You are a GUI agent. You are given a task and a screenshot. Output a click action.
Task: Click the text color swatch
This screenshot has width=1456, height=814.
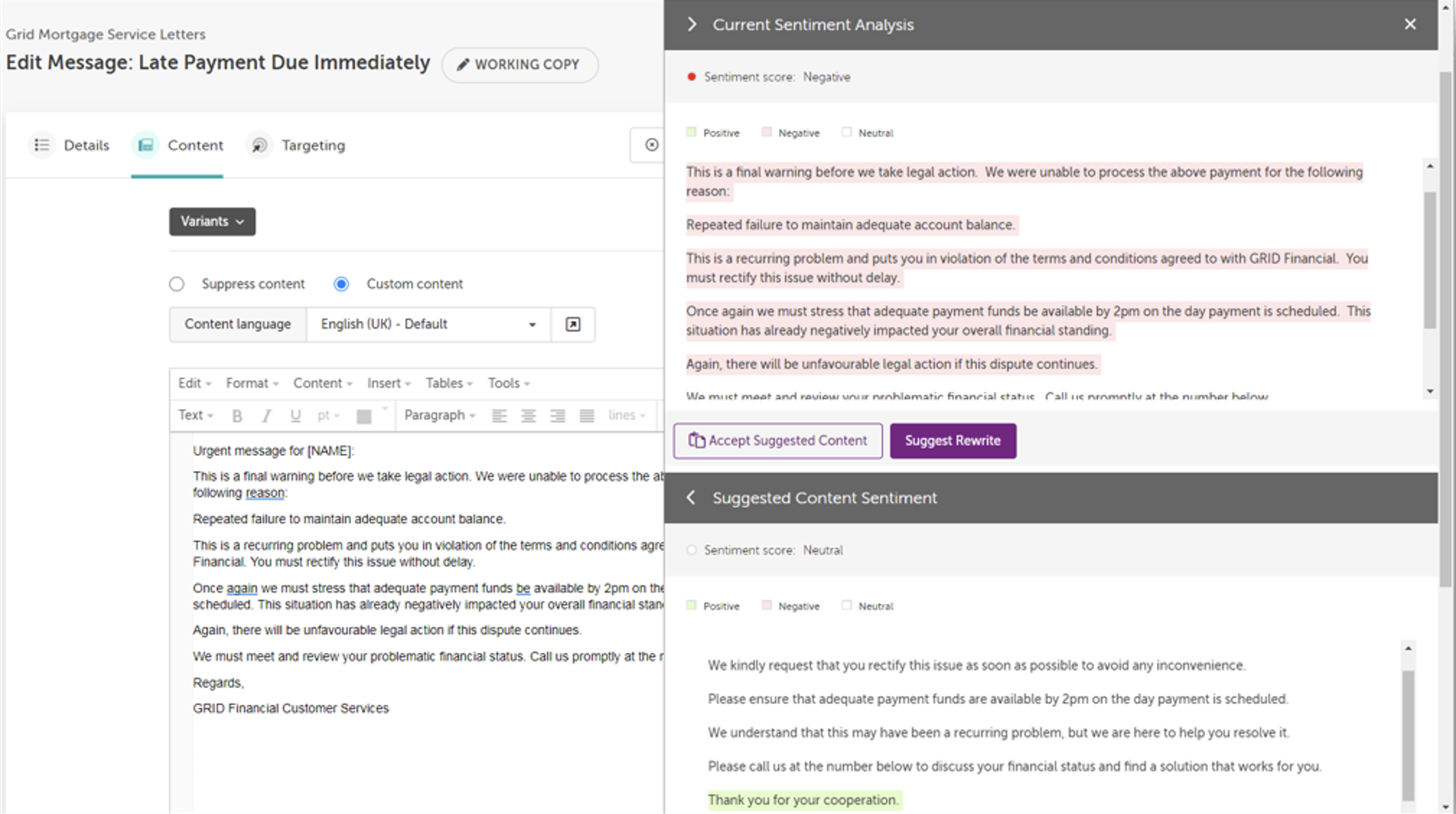coord(364,416)
